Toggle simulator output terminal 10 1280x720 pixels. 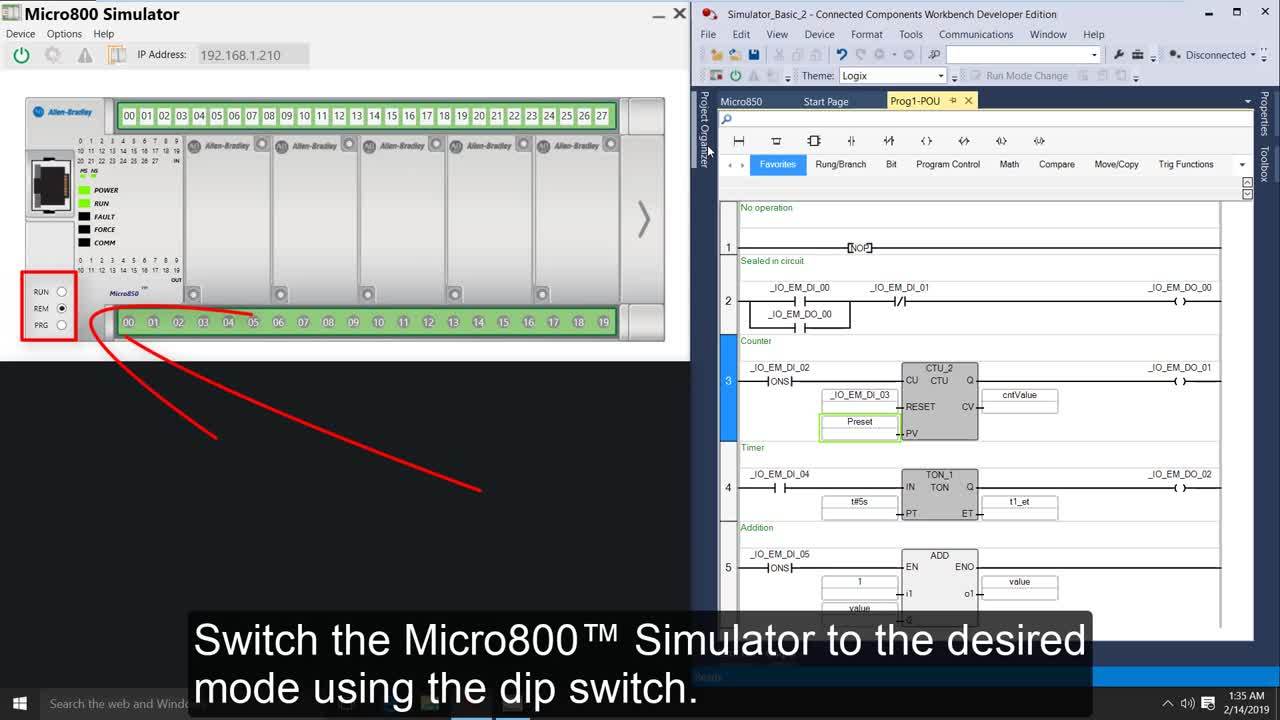point(378,322)
